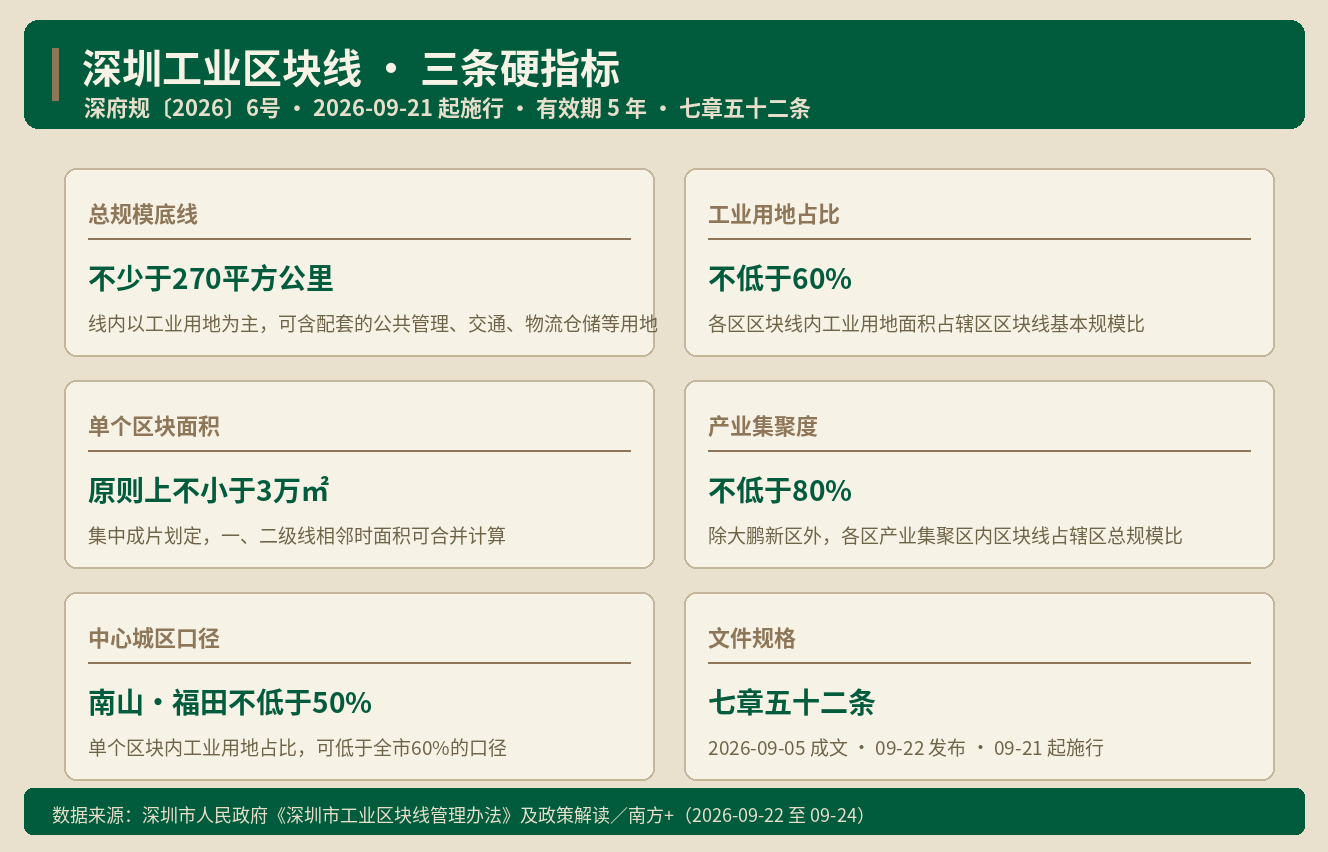The width and height of the screenshot is (1328, 852).
Task: Click the description 单个区块内工业用地占比
Action: click(297, 748)
